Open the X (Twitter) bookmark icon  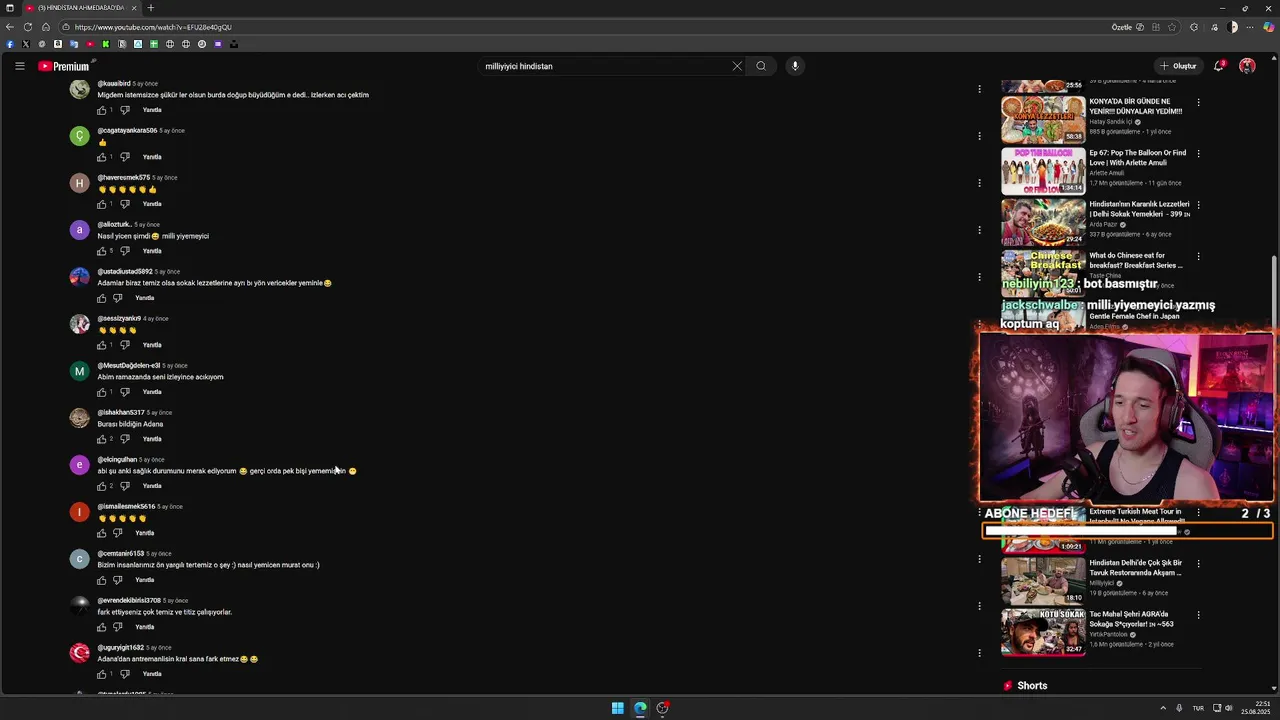click(x=26, y=44)
